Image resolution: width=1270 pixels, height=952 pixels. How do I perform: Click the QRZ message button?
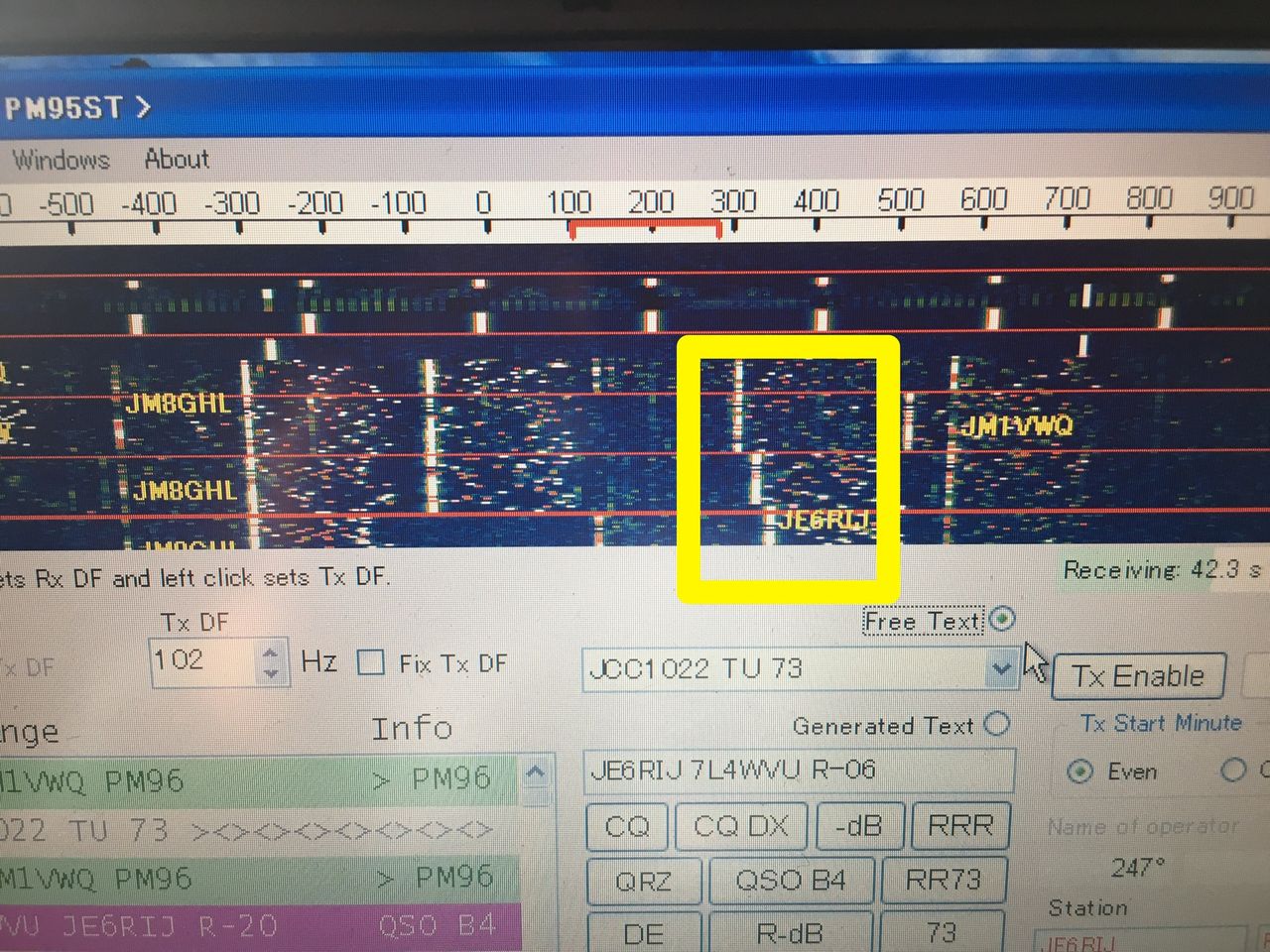coord(643,881)
